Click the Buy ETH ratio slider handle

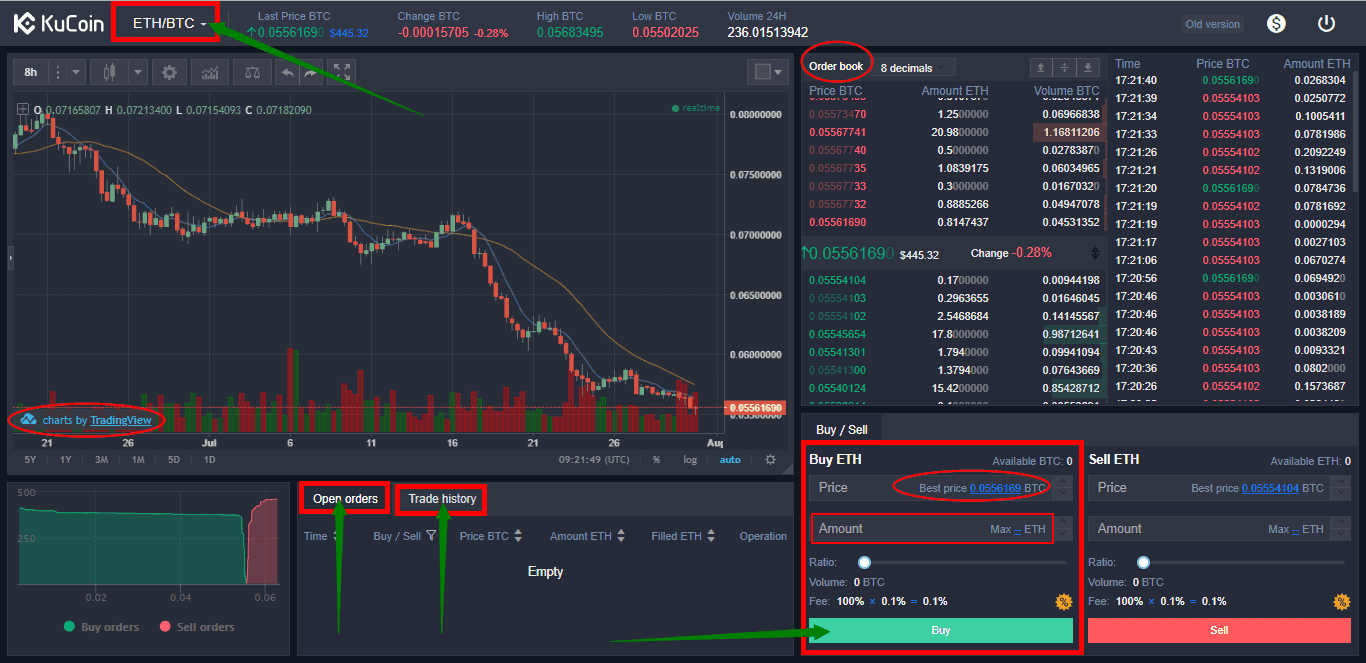point(864,563)
